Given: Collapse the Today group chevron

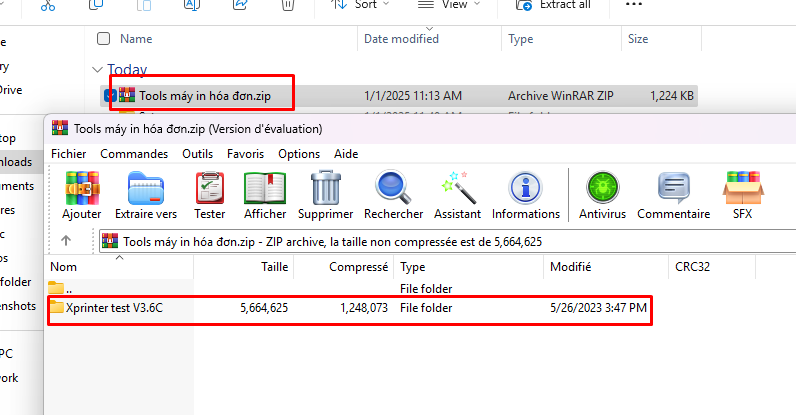Looking at the screenshot, I should pyautogui.click(x=97, y=70).
